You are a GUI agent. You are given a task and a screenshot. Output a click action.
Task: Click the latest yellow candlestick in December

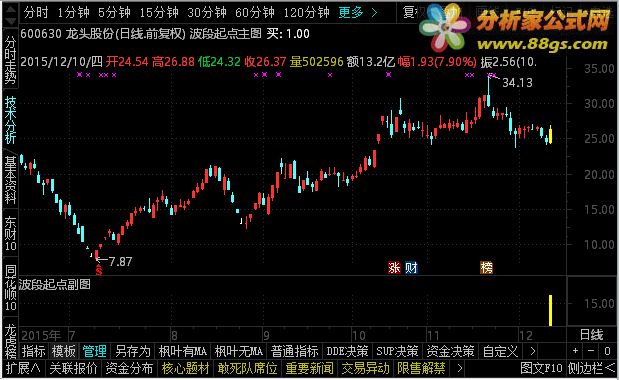[550, 134]
